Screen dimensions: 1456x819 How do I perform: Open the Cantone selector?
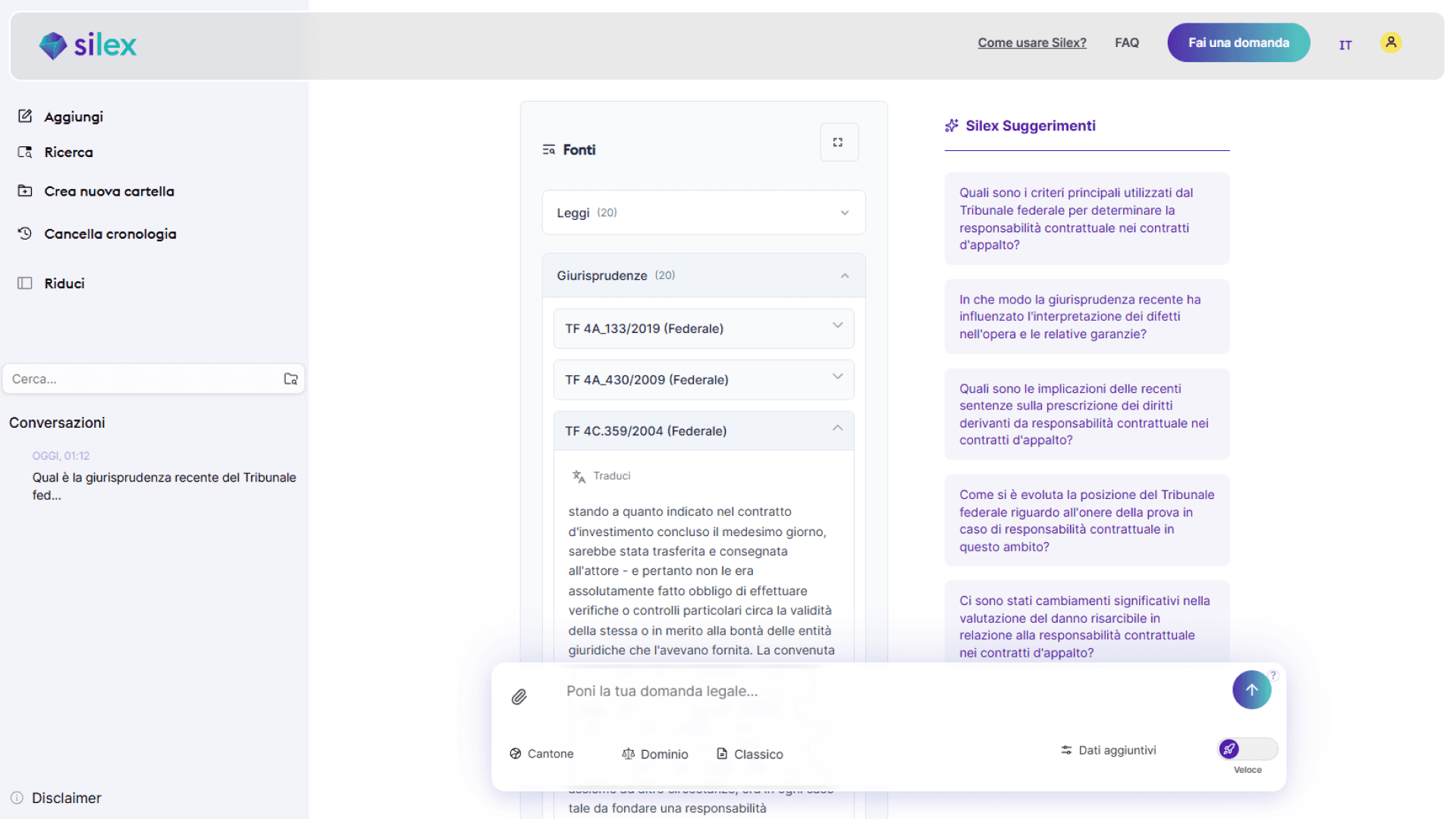click(x=541, y=754)
